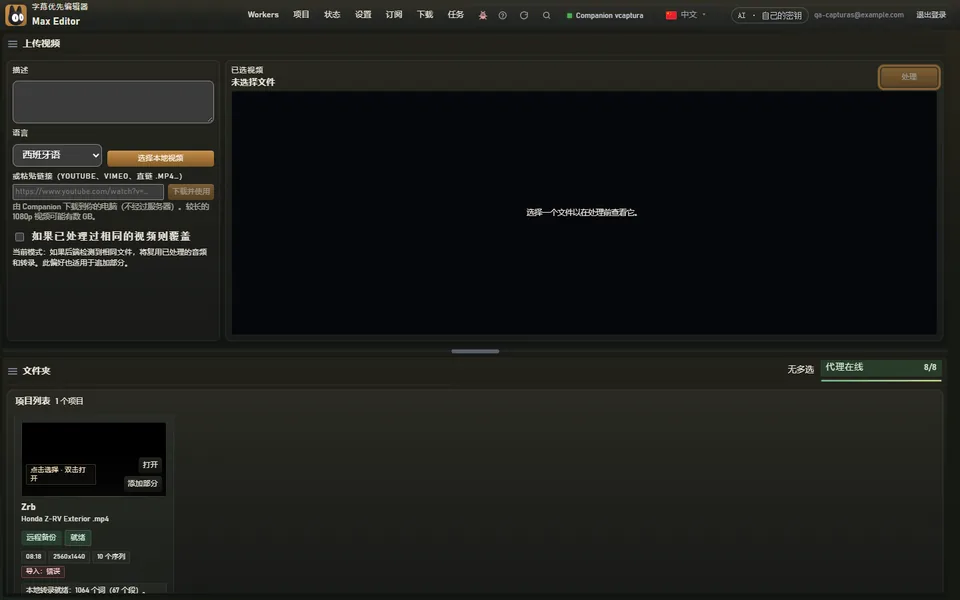Open the Workers menu
Screen dimensions: 960x600
263,15
